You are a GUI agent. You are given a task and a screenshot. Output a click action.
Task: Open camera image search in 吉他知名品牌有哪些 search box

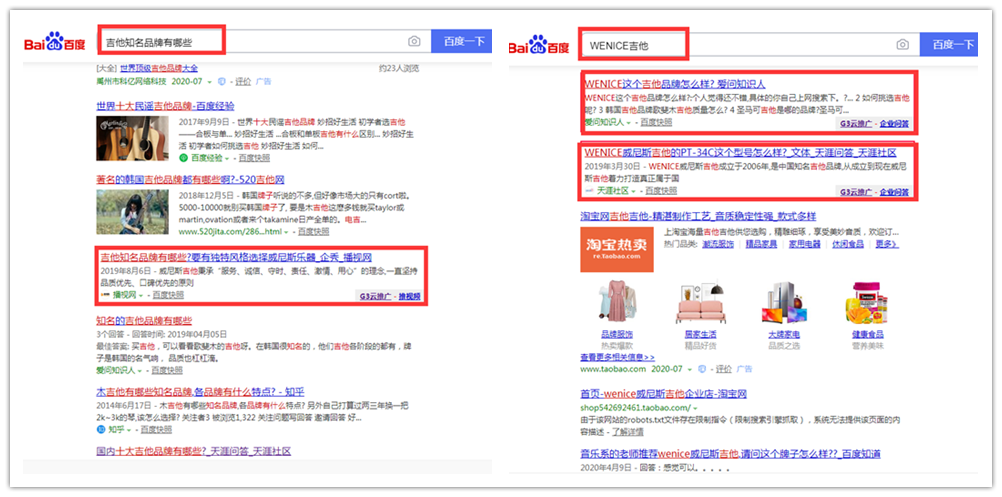tap(414, 42)
